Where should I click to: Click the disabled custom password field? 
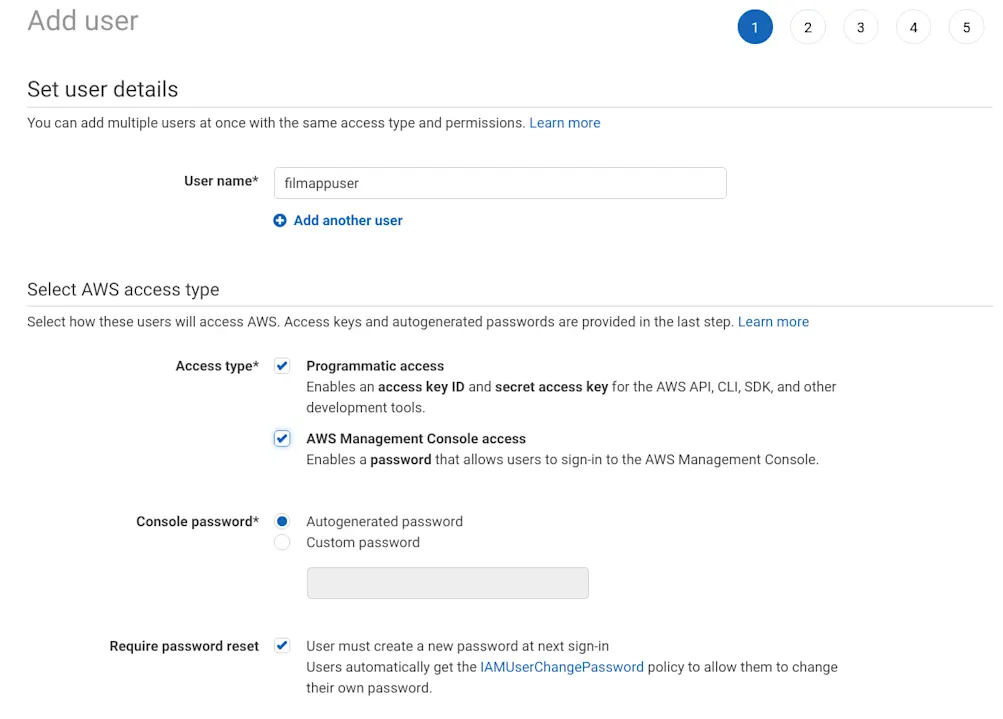click(447, 583)
